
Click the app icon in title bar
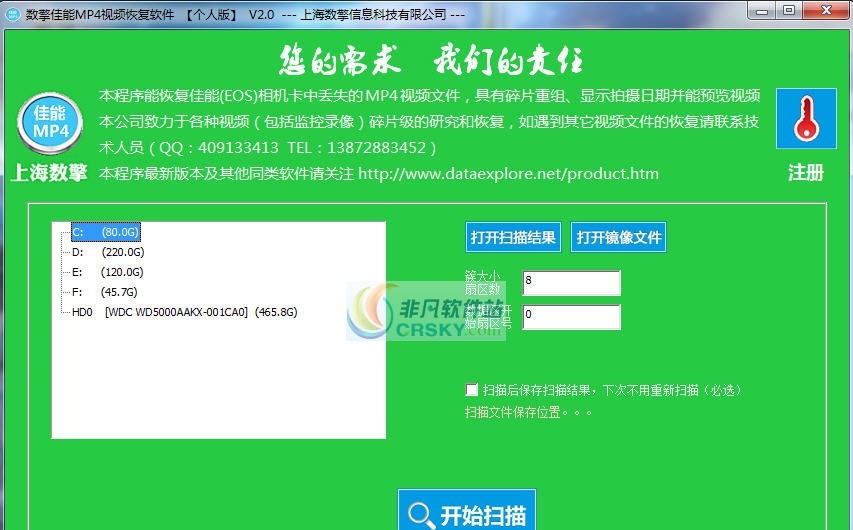(x=12, y=14)
